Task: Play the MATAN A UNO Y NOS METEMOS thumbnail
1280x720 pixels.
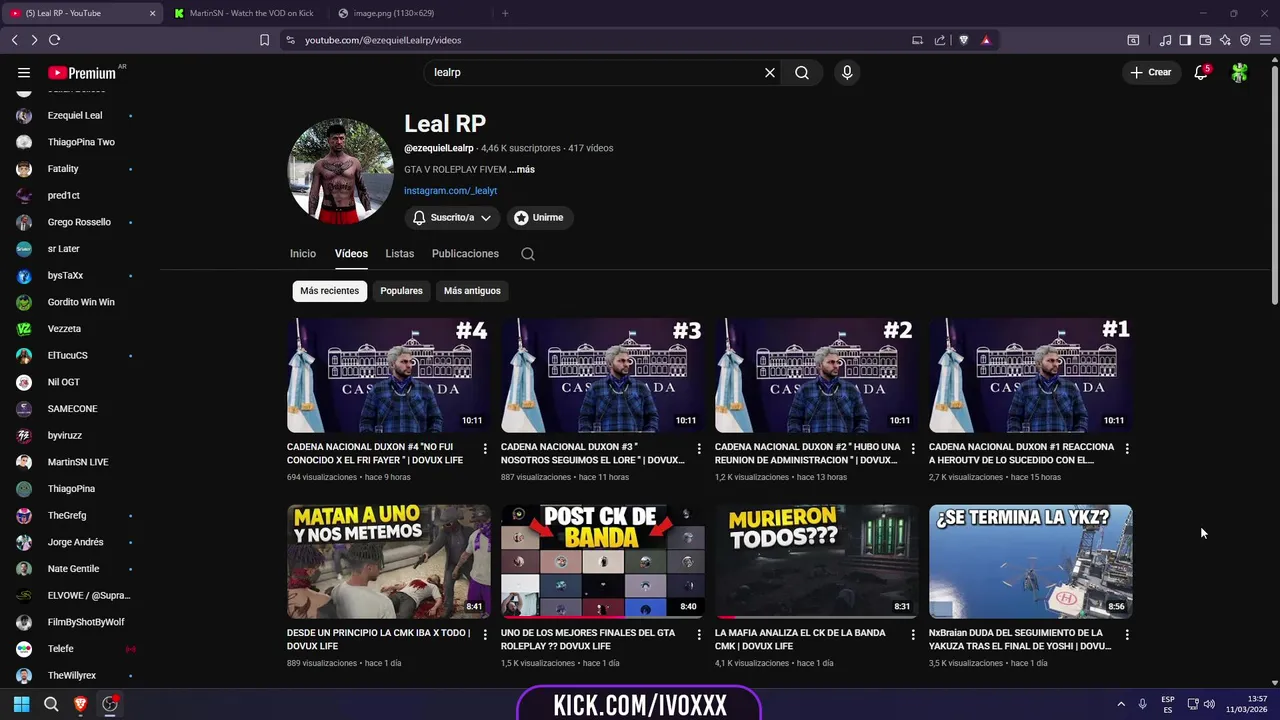Action: click(x=388, y=561)
